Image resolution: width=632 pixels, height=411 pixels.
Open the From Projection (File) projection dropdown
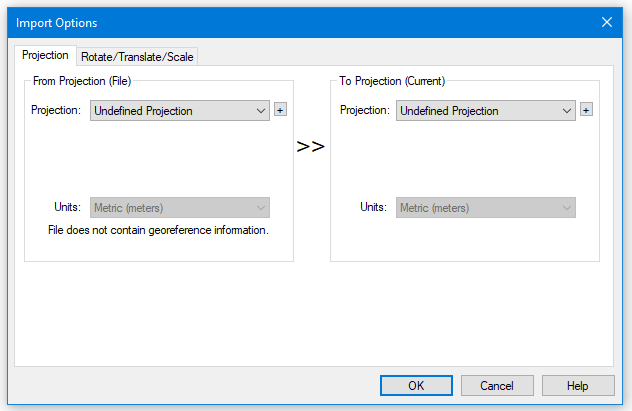tap(180, 110)
